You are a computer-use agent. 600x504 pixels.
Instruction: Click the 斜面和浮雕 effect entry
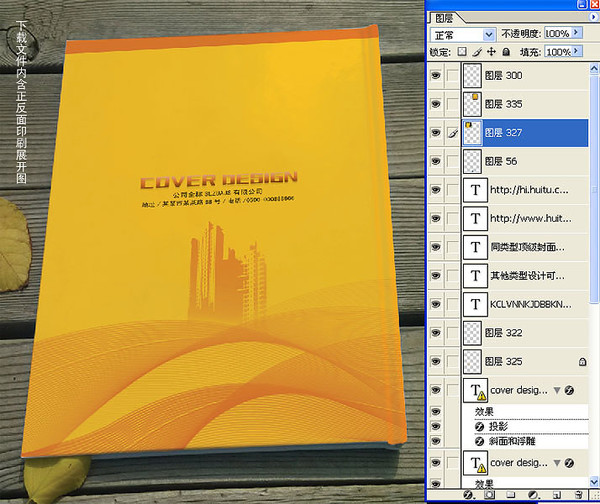pyautogui.click(x=512, y=442)
